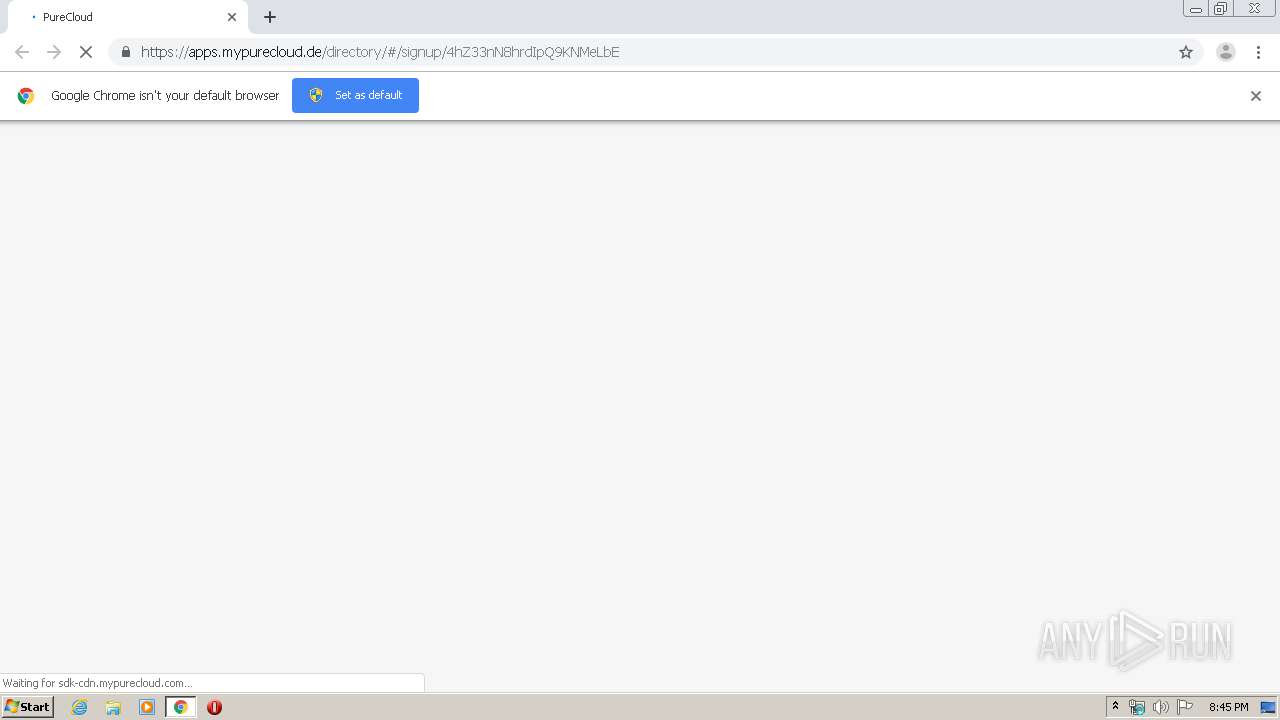
Task: Click the Chrome logo in the infobar
Action: point(26,96)
